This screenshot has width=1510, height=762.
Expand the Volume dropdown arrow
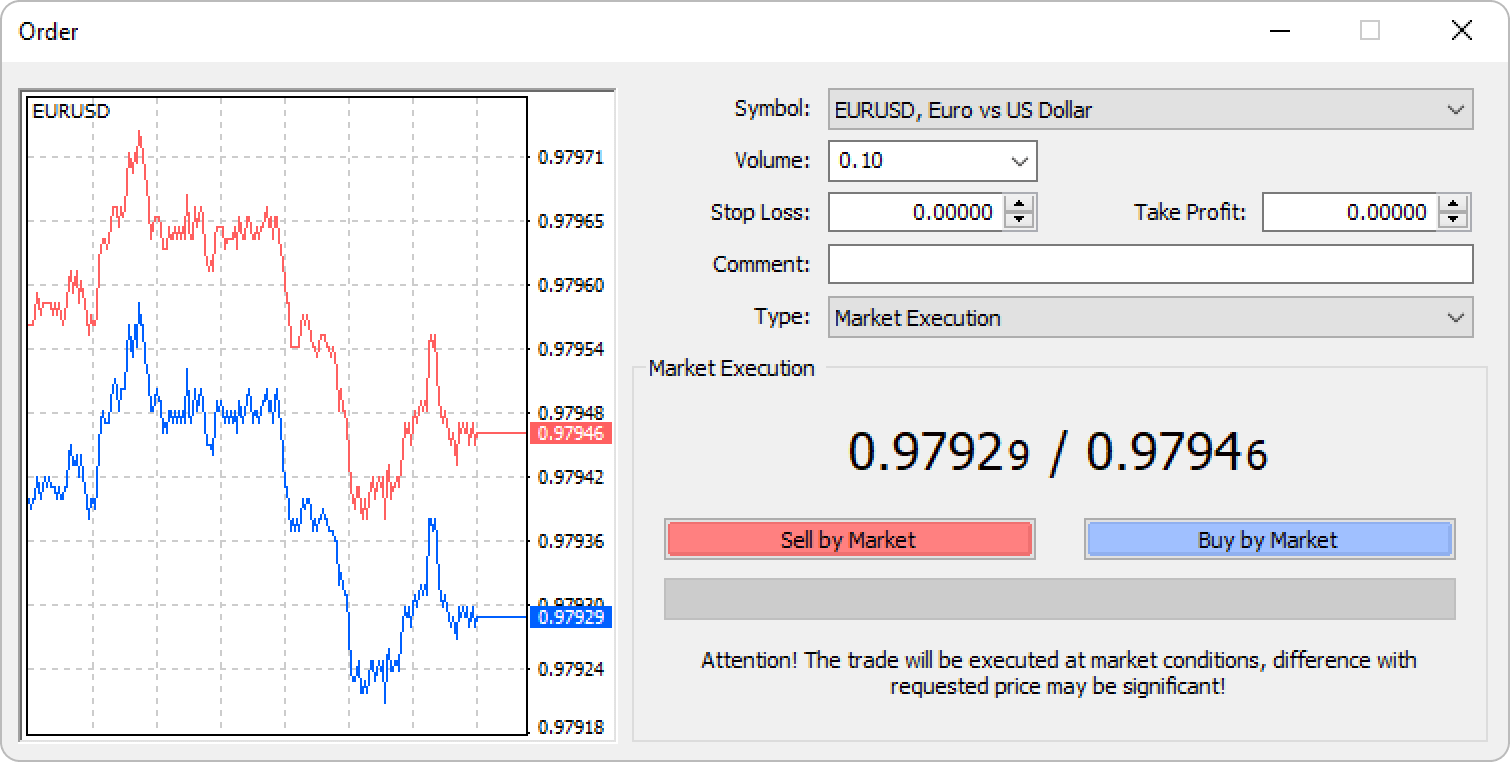[1019, 161]
